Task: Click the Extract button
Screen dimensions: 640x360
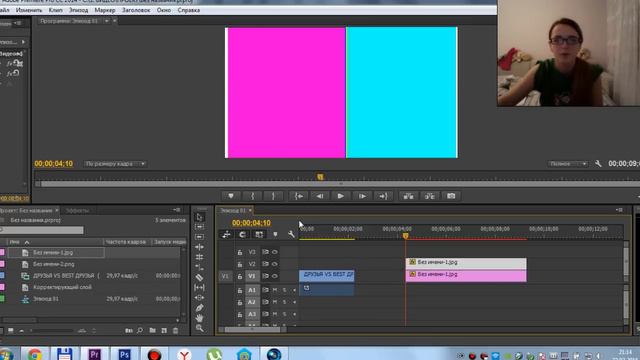Action: pyautogui.click(x=430, y=196)
